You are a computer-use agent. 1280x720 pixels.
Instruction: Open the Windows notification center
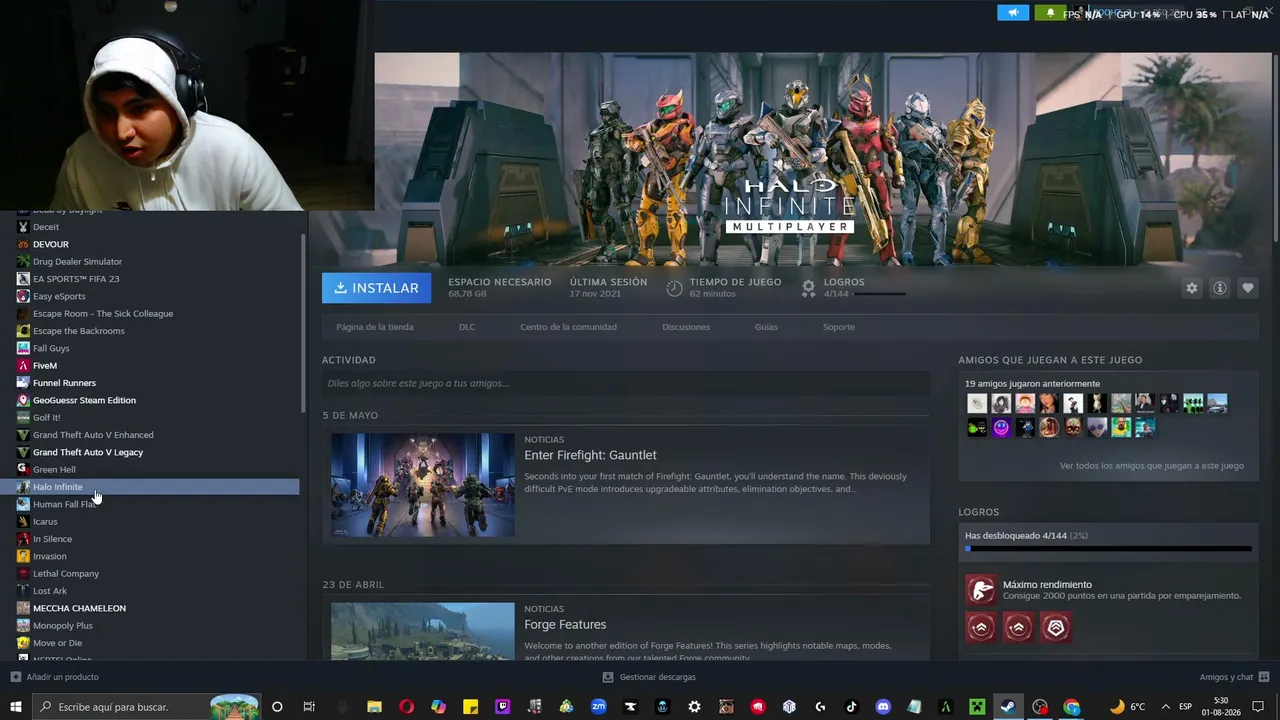point(1258,707)
